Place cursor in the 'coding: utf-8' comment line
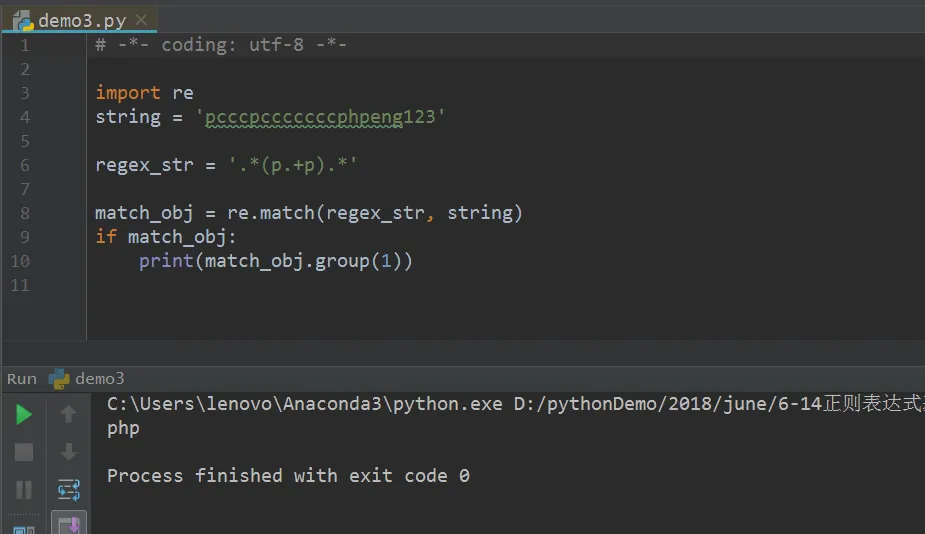The image size is (925, 534). click(221, 45)
